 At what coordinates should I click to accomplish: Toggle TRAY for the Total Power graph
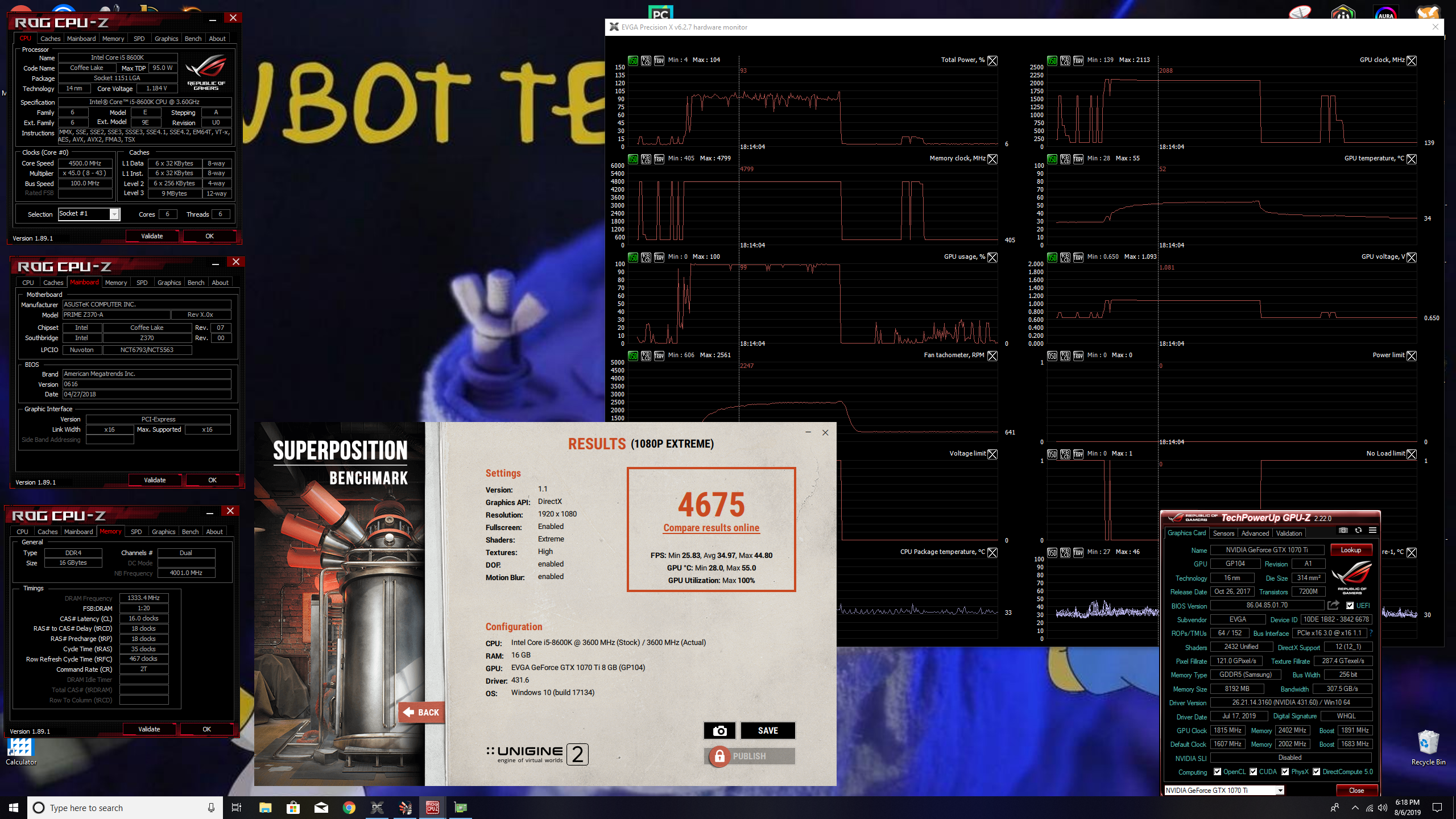click(659, 60)
